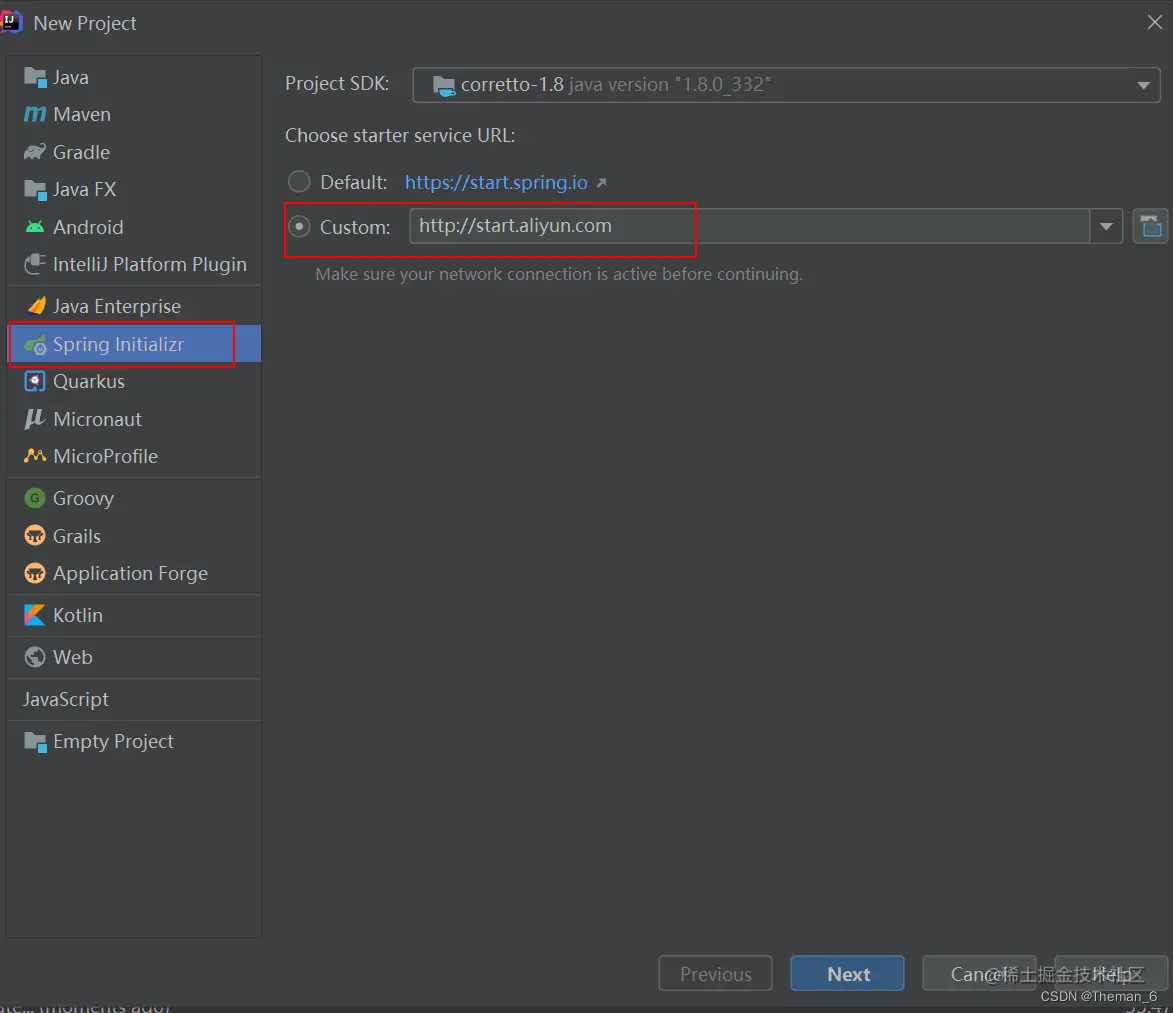The height and width of the screenshot is (1013, 1173).
Task: Click the Previous button
Action: tap(715, 973)
